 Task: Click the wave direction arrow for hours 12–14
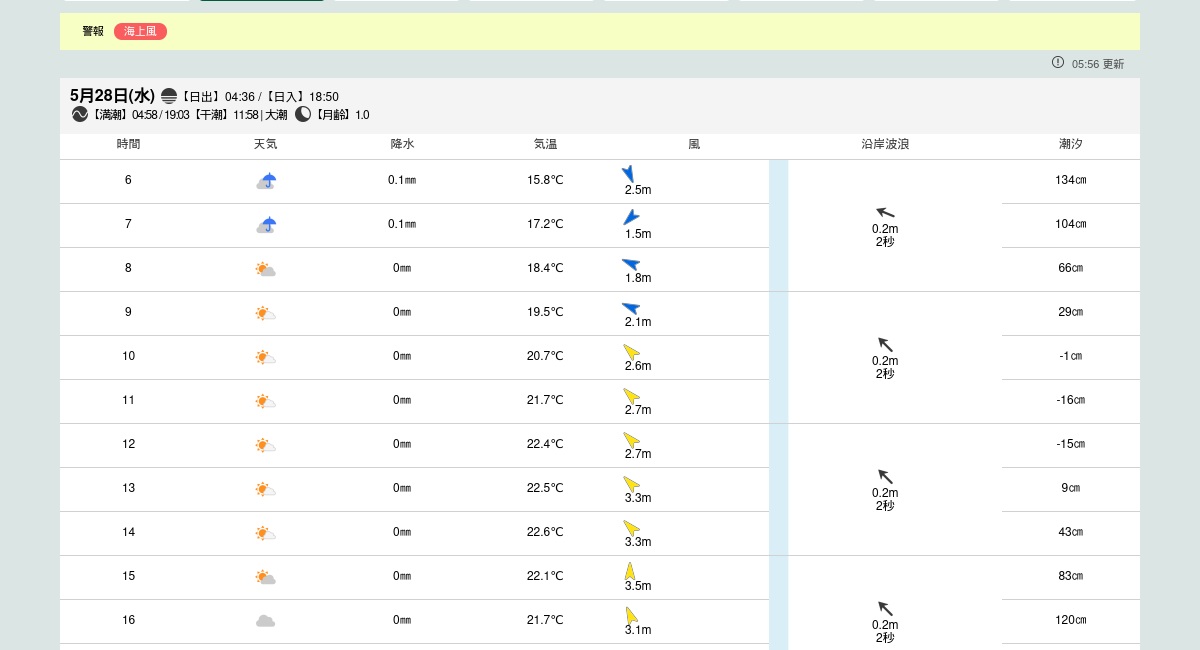tap(885, 476)
